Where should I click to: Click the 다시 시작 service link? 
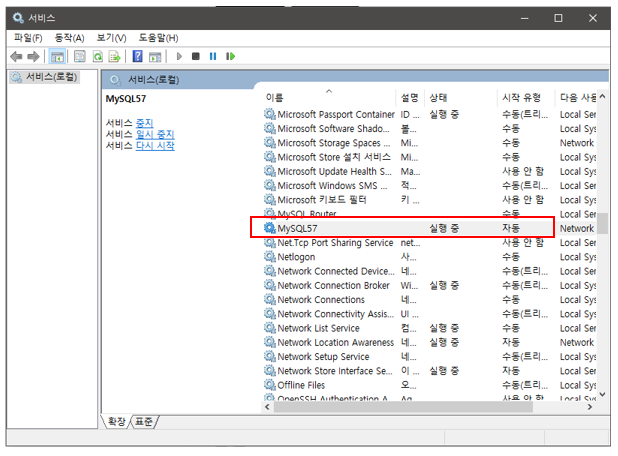click(155, 146)
